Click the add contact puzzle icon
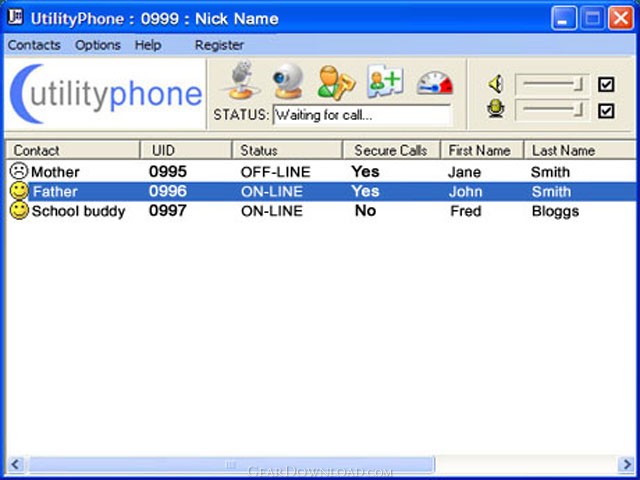This screenshot has width=640, height=480. [385, 80]
